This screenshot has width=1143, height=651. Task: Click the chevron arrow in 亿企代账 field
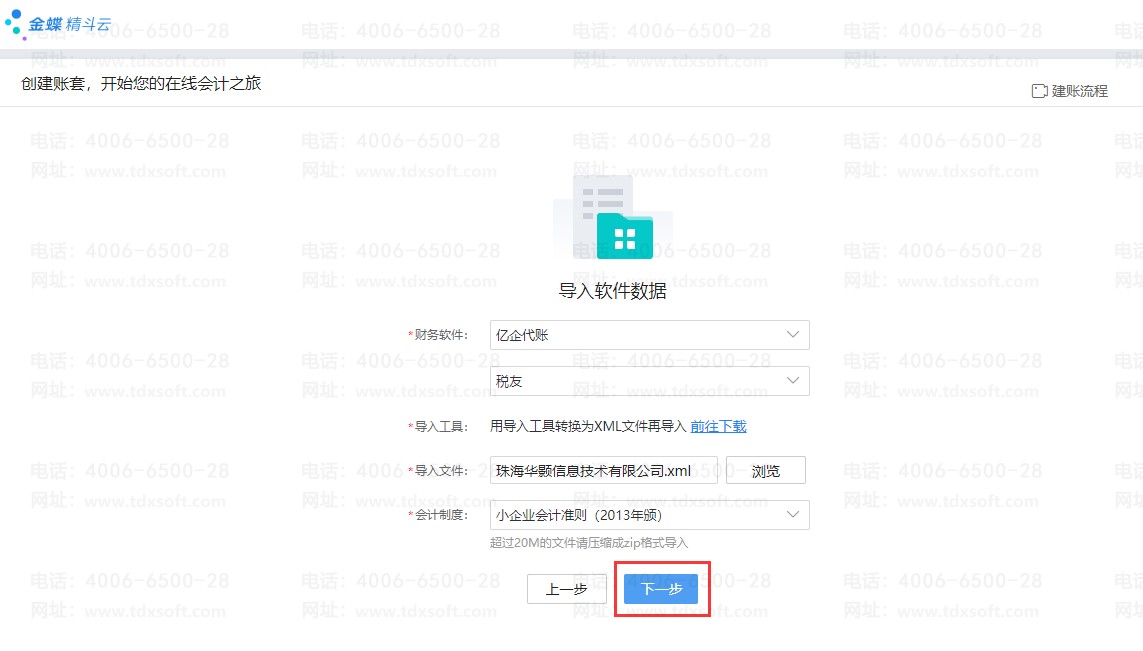[793, 335]
